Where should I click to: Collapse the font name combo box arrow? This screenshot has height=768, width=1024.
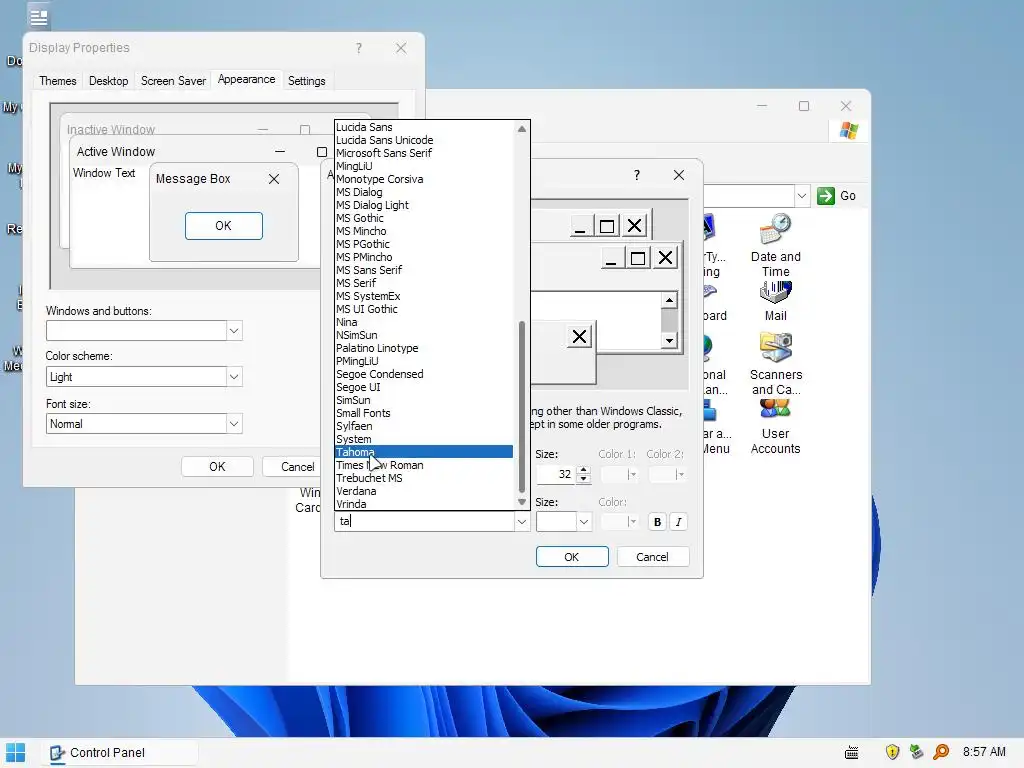(522, 521)
